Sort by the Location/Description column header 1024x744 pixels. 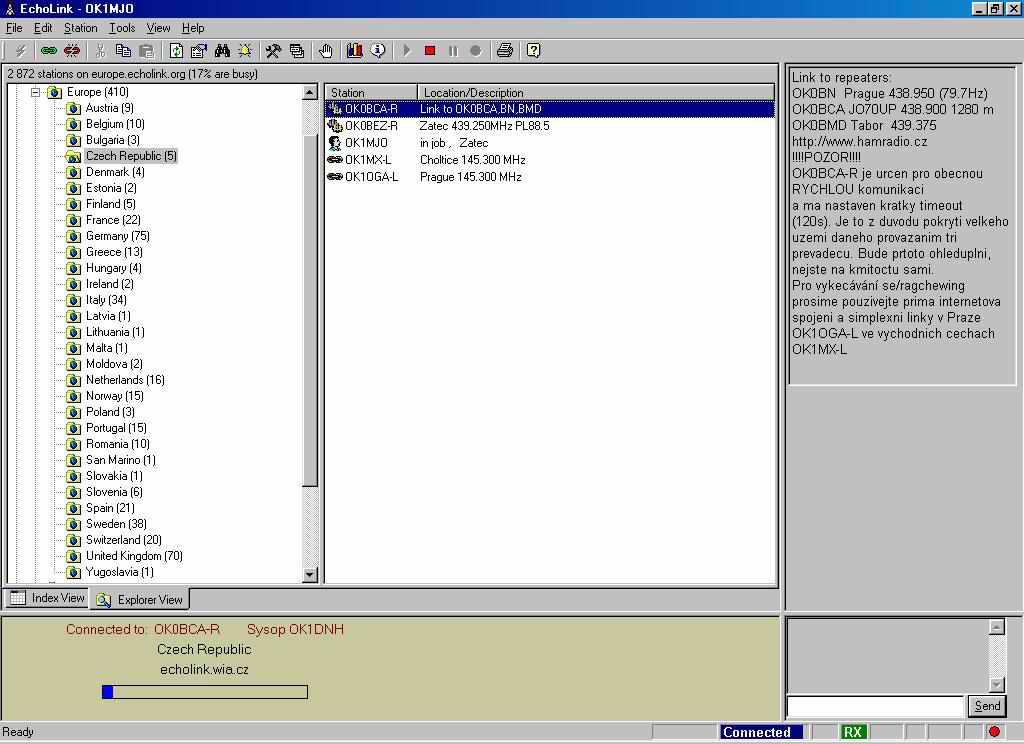point(596,93)
